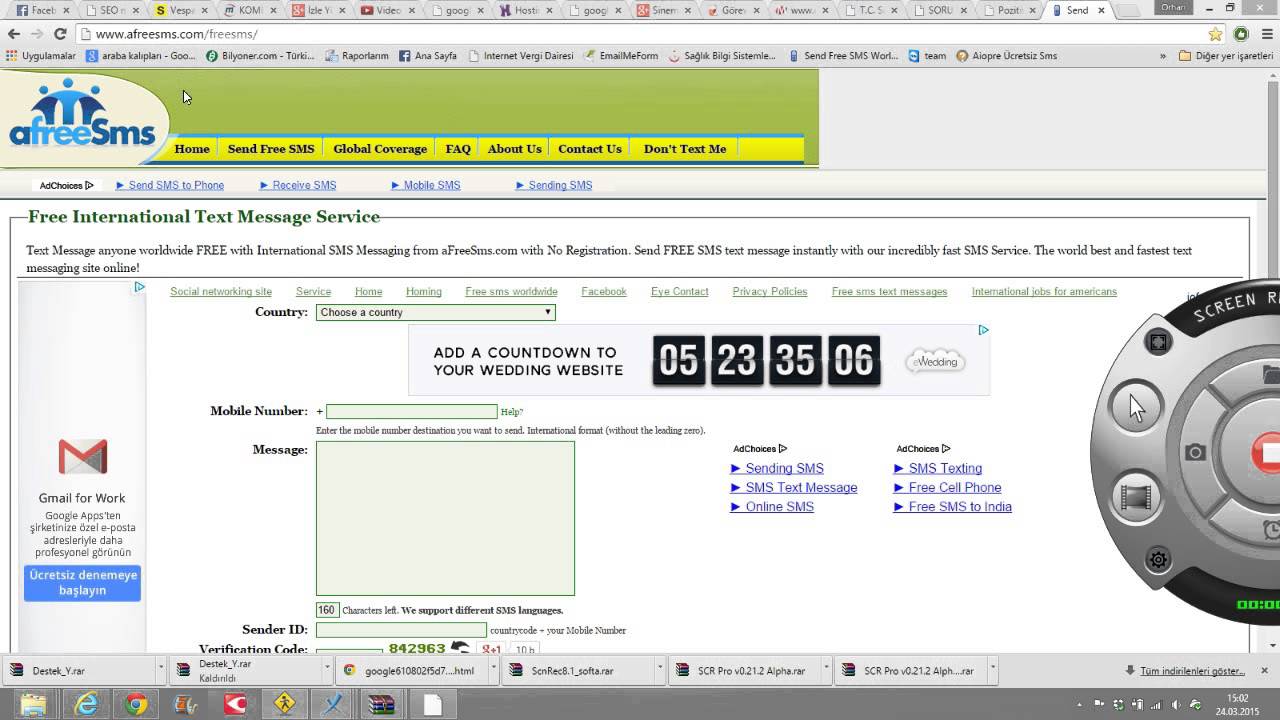Show more bookmarks chevron
The width and height of the screenshot is (1280, 720).
pos(1162,56)
